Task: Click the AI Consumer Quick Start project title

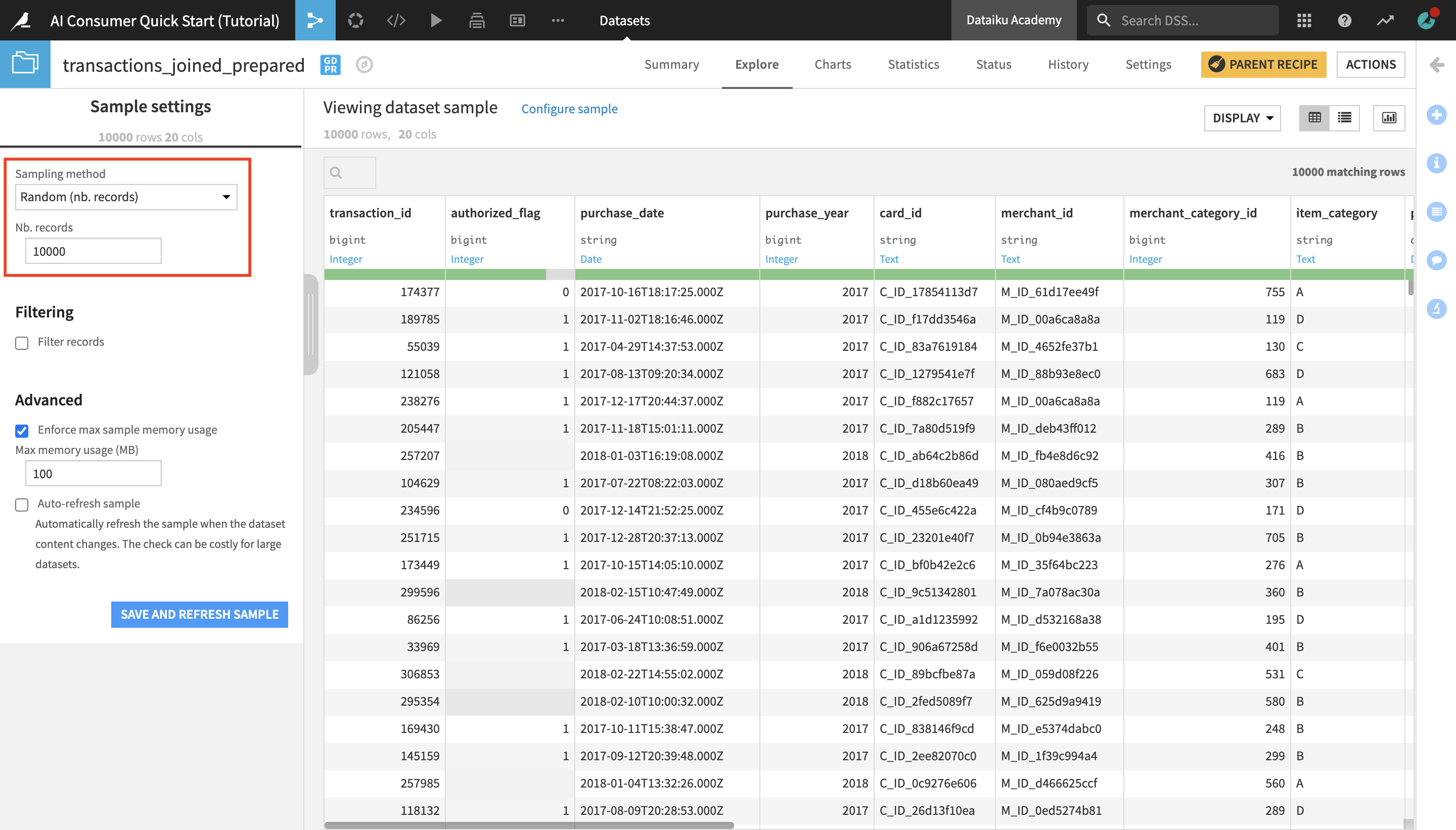Action: click(165, 21)
